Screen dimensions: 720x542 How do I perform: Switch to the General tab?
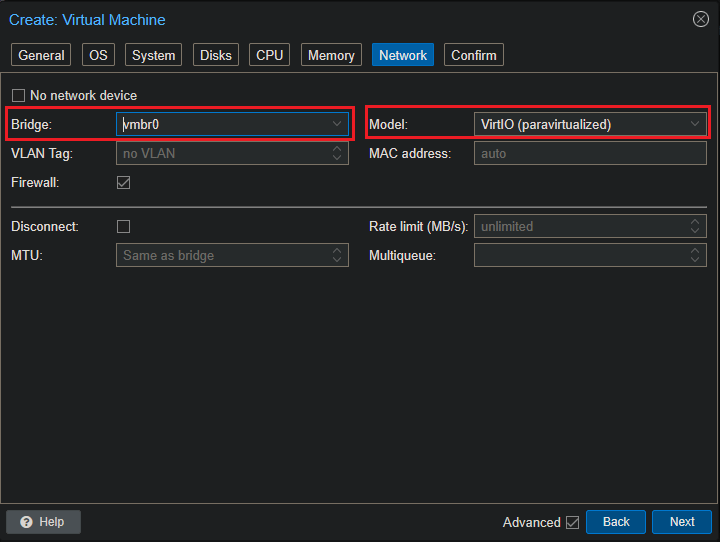pos(41,55)
